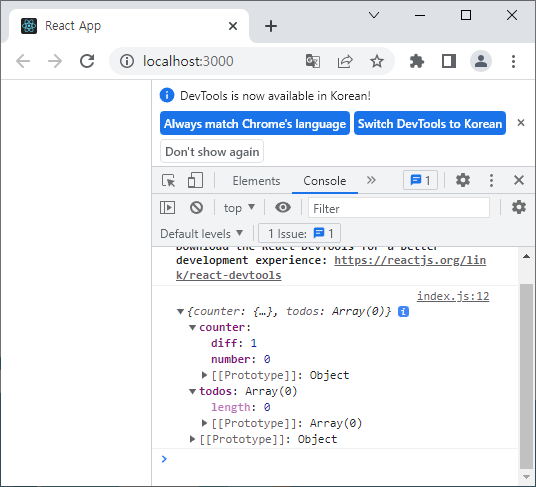Select the length: 0 property

(241, 407)
